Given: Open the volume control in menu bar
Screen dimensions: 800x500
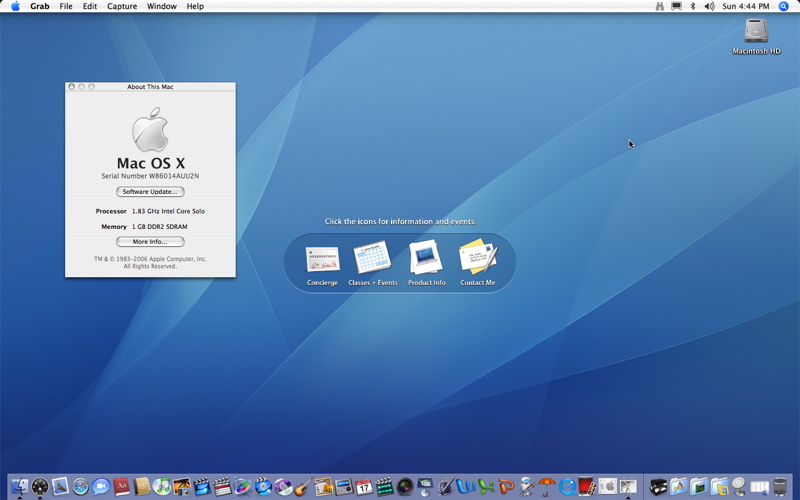Looking at the screenshot, I should click(709, 6).
